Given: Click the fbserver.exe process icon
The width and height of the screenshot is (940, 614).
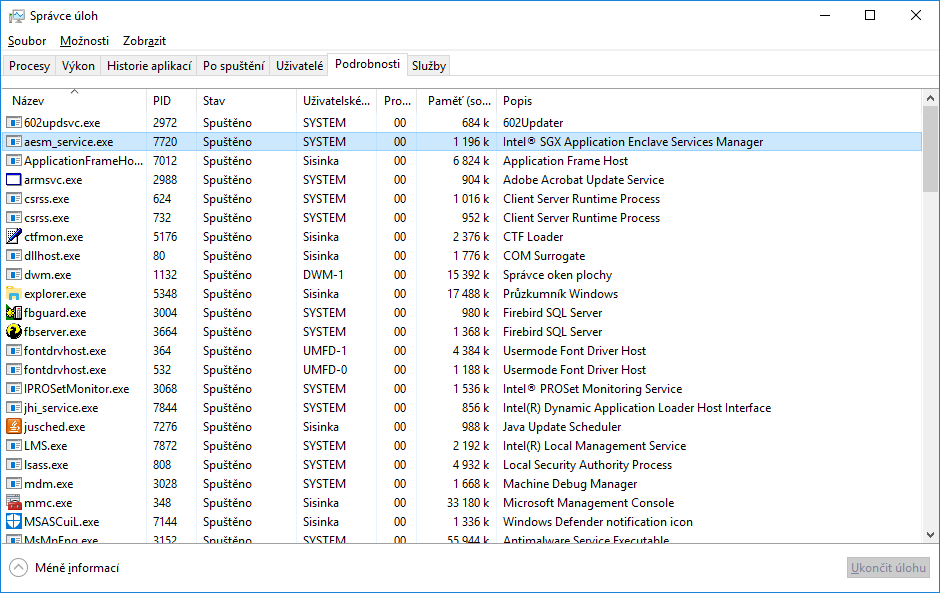Looking at the screenshot, I should point(14,332).
